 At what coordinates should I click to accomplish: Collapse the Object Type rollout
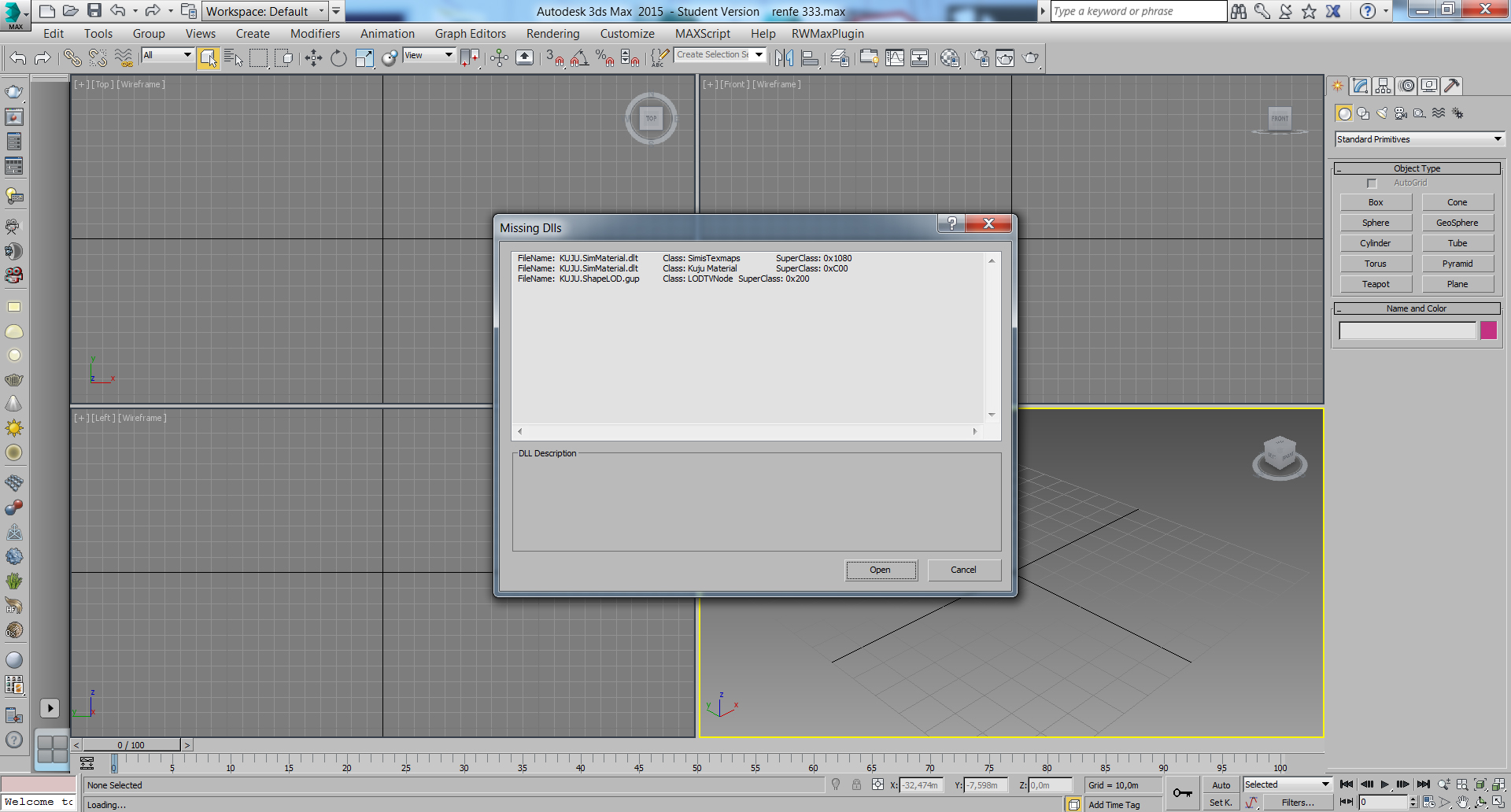point(1417,168)
